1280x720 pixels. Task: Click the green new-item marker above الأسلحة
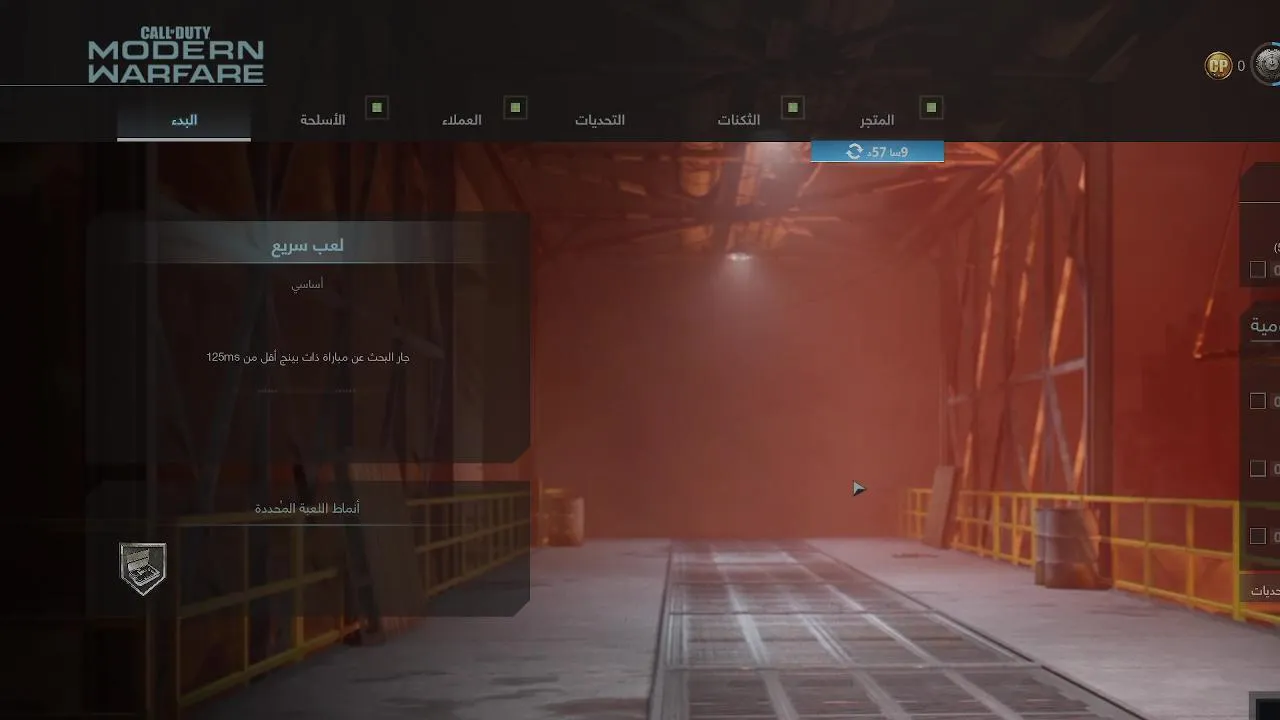point(377,107)
